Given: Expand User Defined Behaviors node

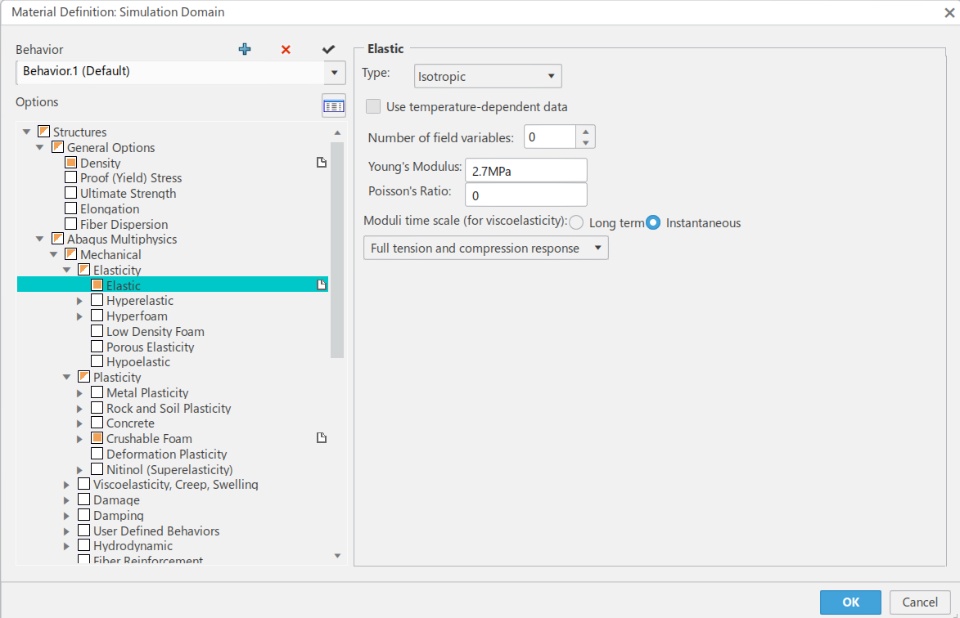Looking at the screenshot, I should (x=66, y=530).
